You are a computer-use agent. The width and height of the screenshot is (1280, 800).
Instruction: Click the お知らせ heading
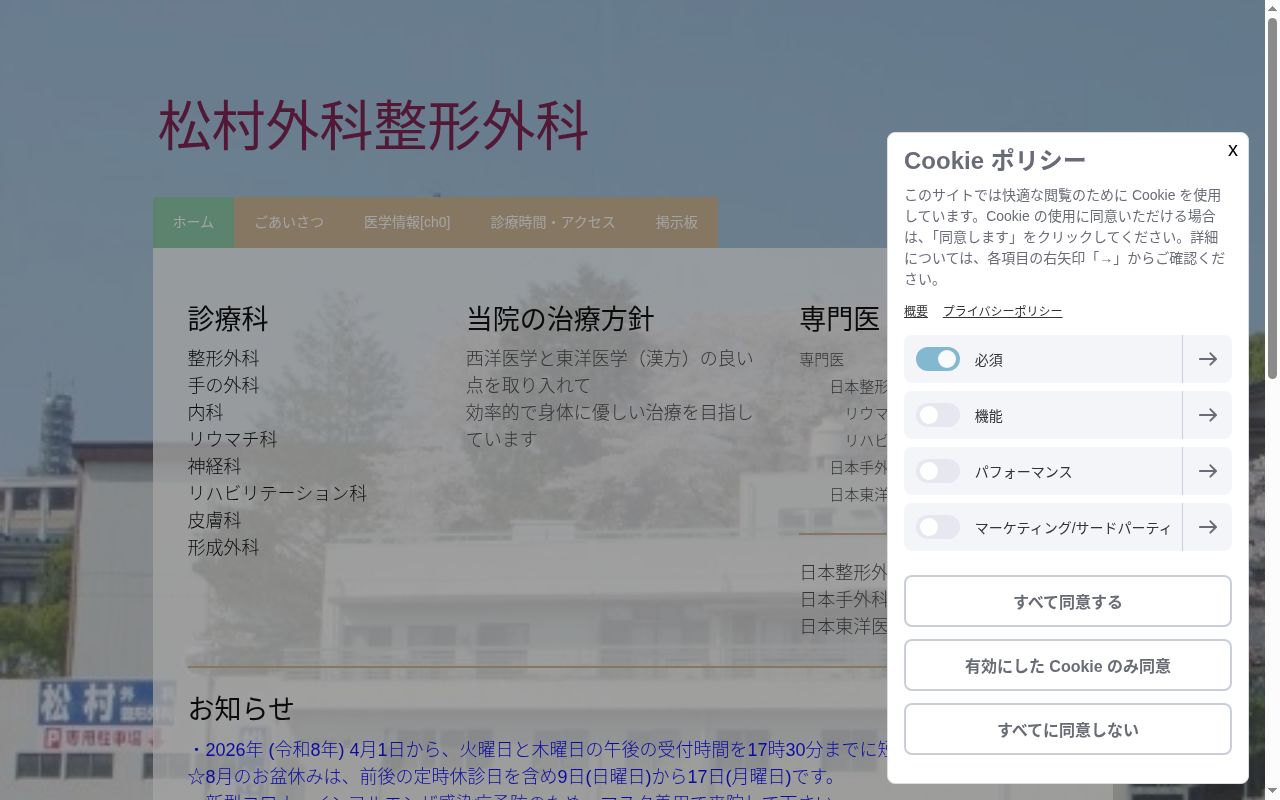pyautogui.click(x=241, y=708)
